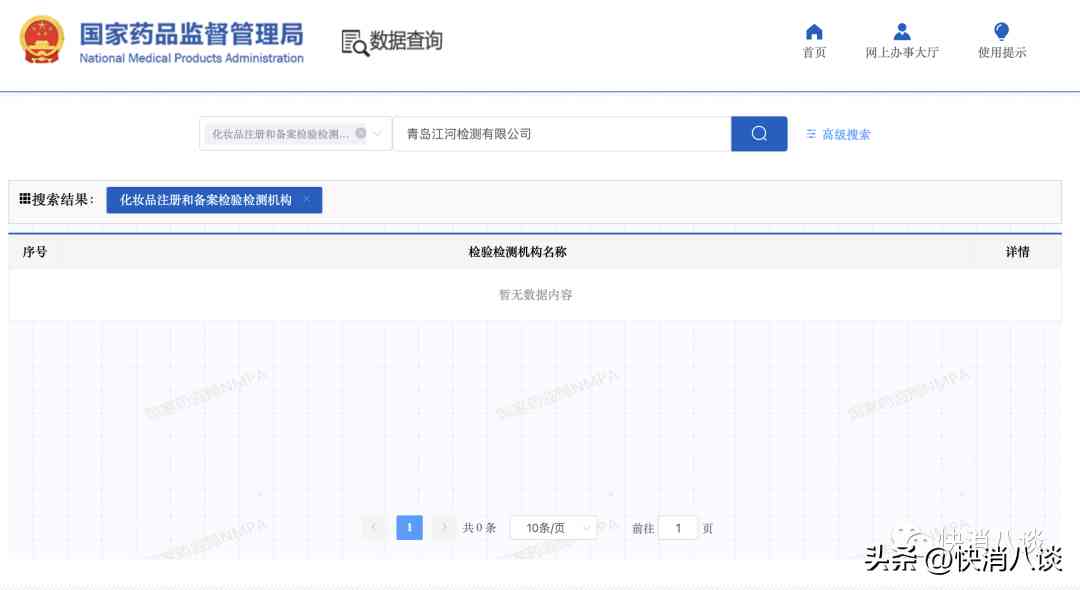Click the grid icon before 搜索结果
The image size is (1080, 590).
pyautogui.click(x=24, y=197)
